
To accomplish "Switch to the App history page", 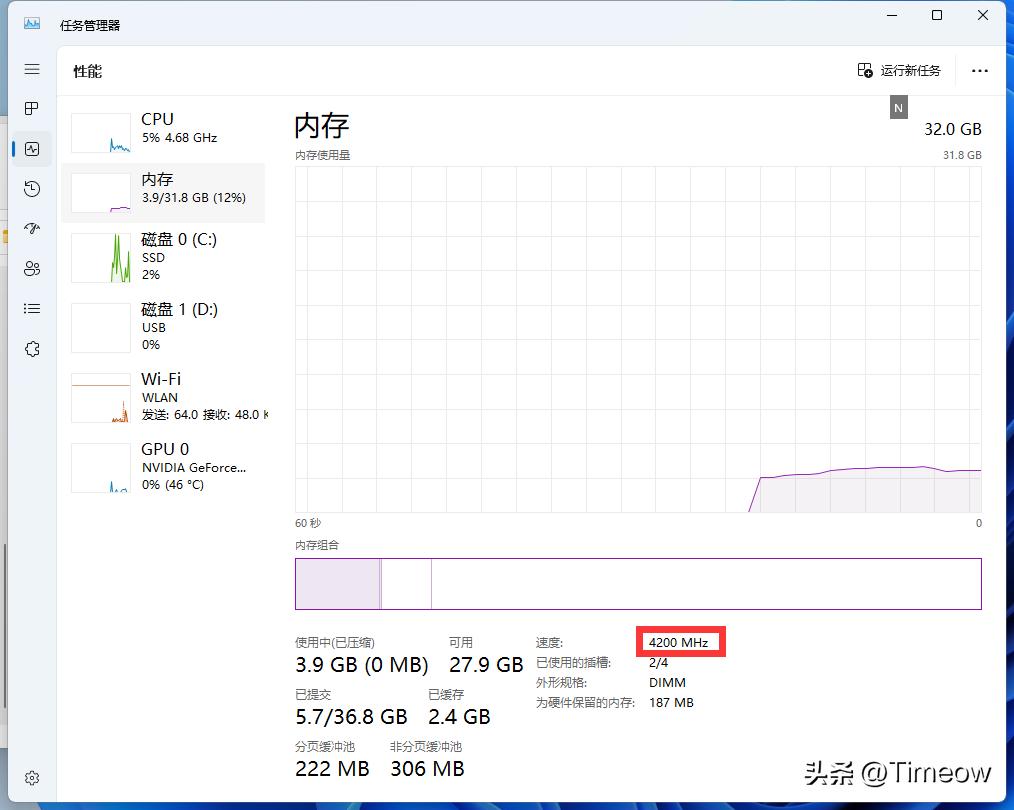I will tap(31, 188).
